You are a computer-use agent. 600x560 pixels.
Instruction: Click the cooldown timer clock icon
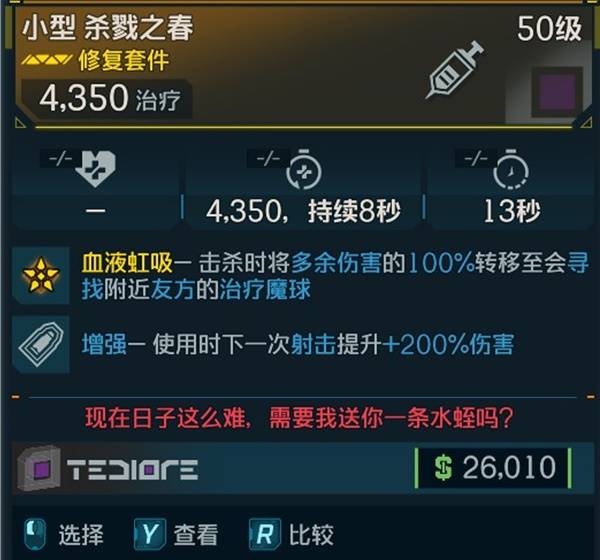point(511,170)
